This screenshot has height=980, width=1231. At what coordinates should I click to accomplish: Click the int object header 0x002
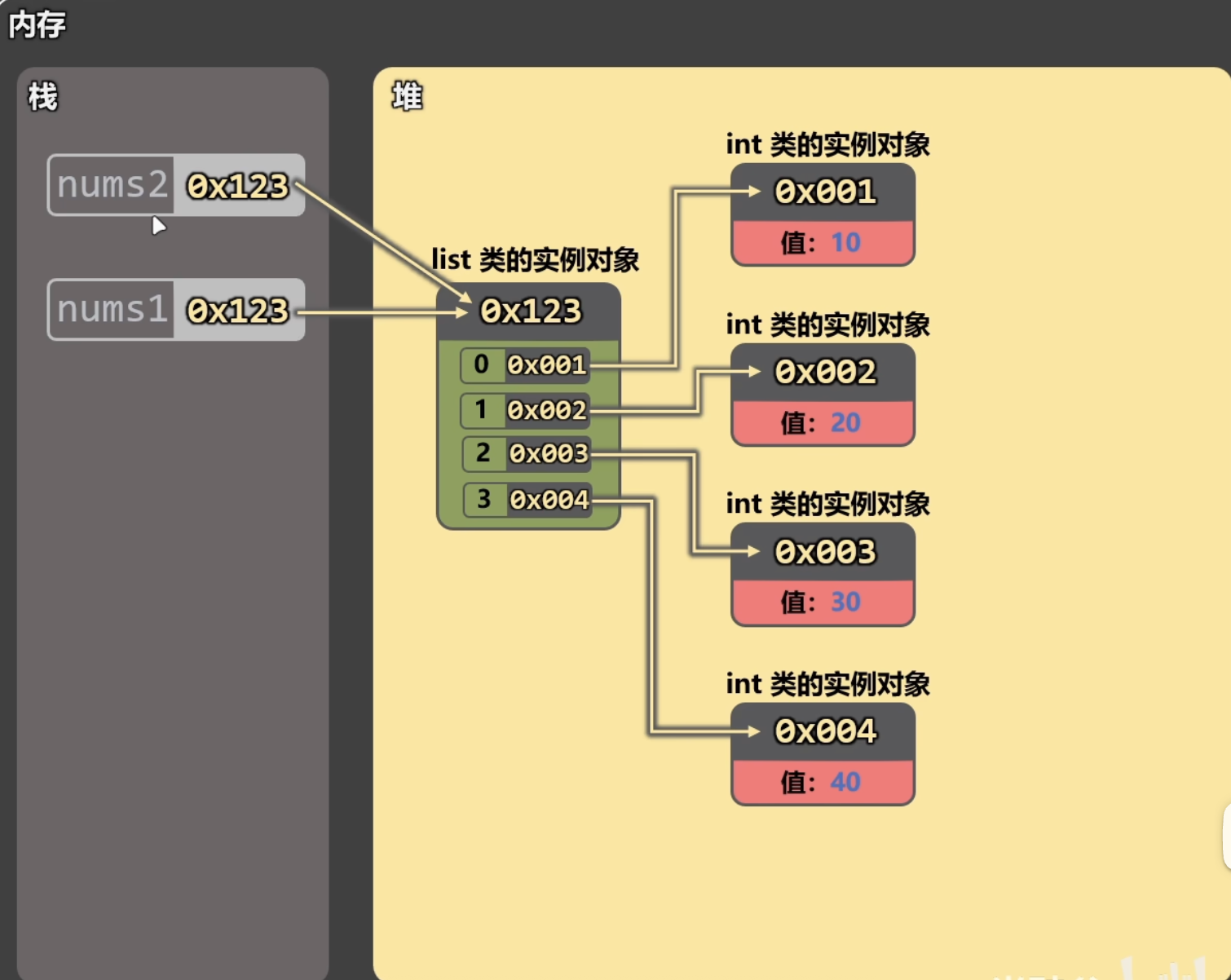[823, 372]
